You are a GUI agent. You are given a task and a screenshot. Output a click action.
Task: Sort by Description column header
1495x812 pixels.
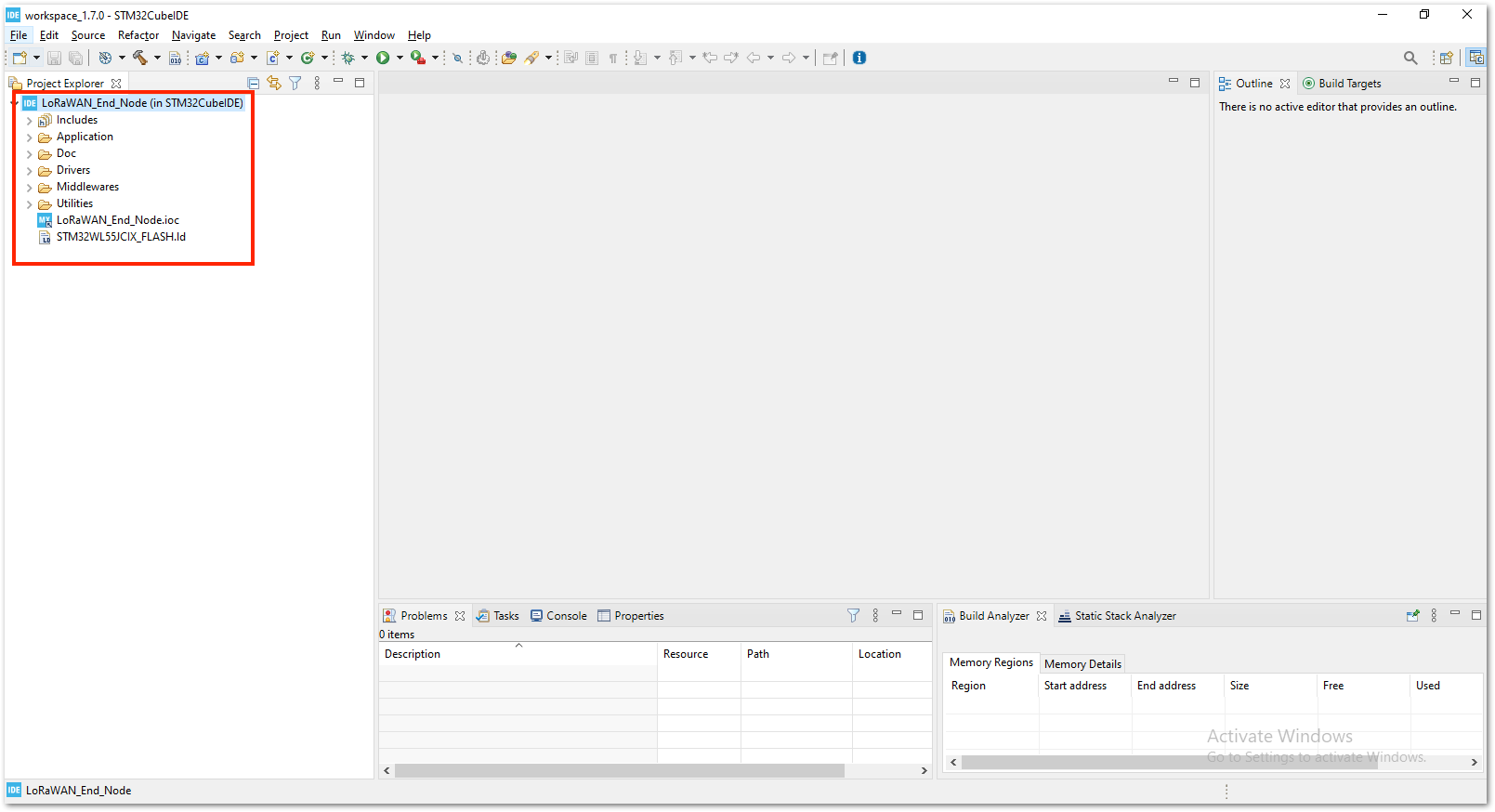tap(518, 654)
